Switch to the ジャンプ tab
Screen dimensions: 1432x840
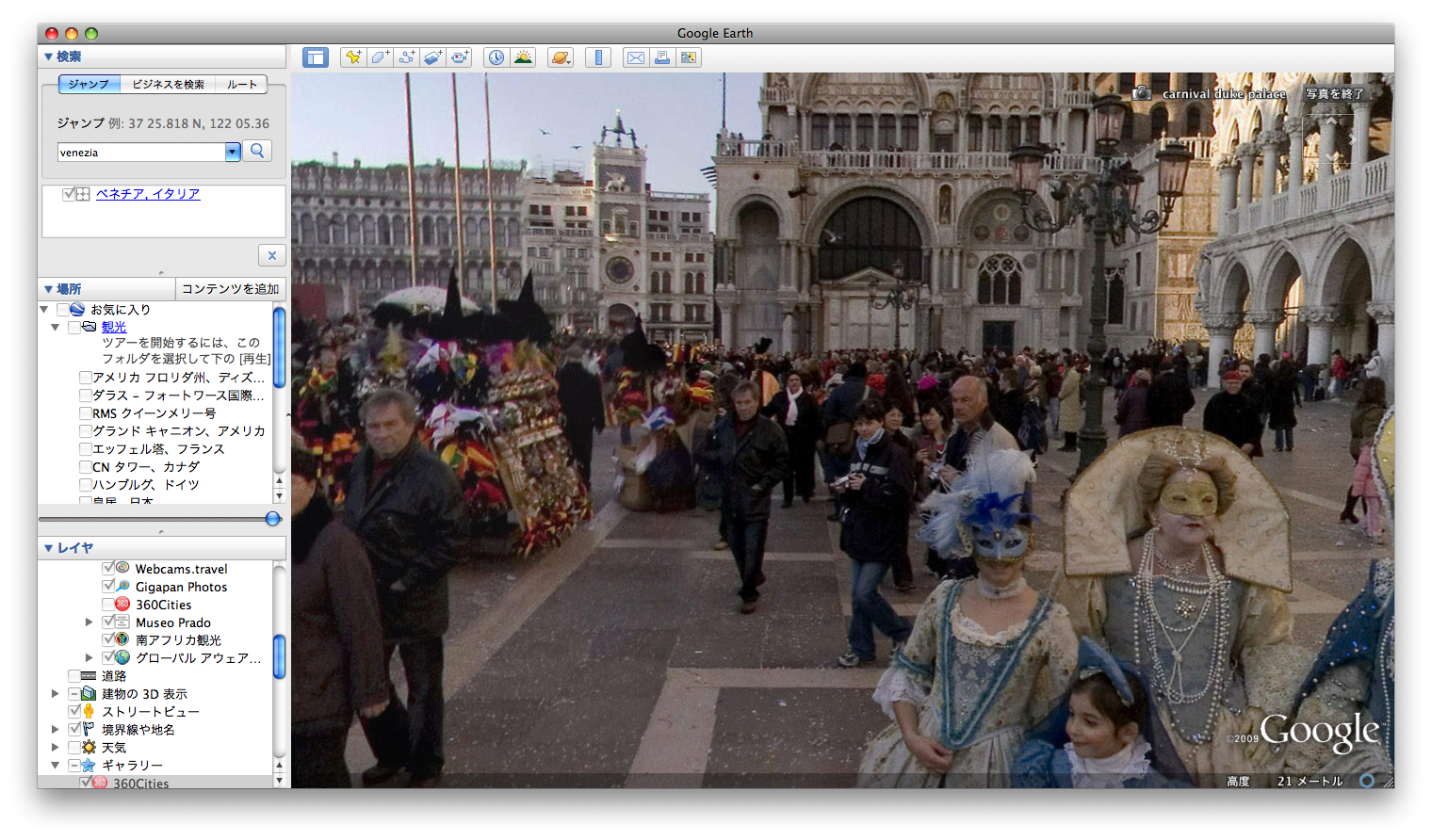(89, 84)
